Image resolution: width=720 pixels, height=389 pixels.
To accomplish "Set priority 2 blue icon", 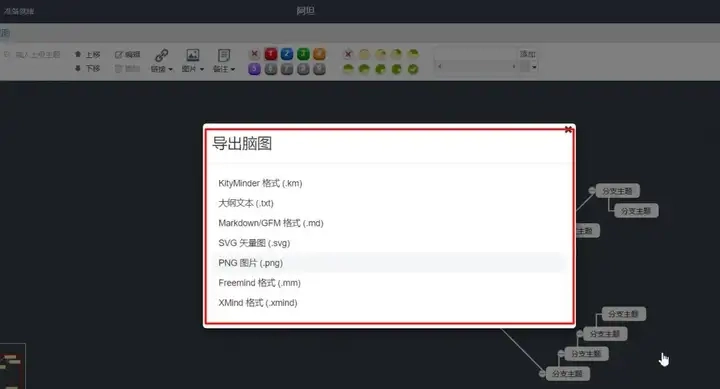I will pyautogui.click(x=287, y=54).
